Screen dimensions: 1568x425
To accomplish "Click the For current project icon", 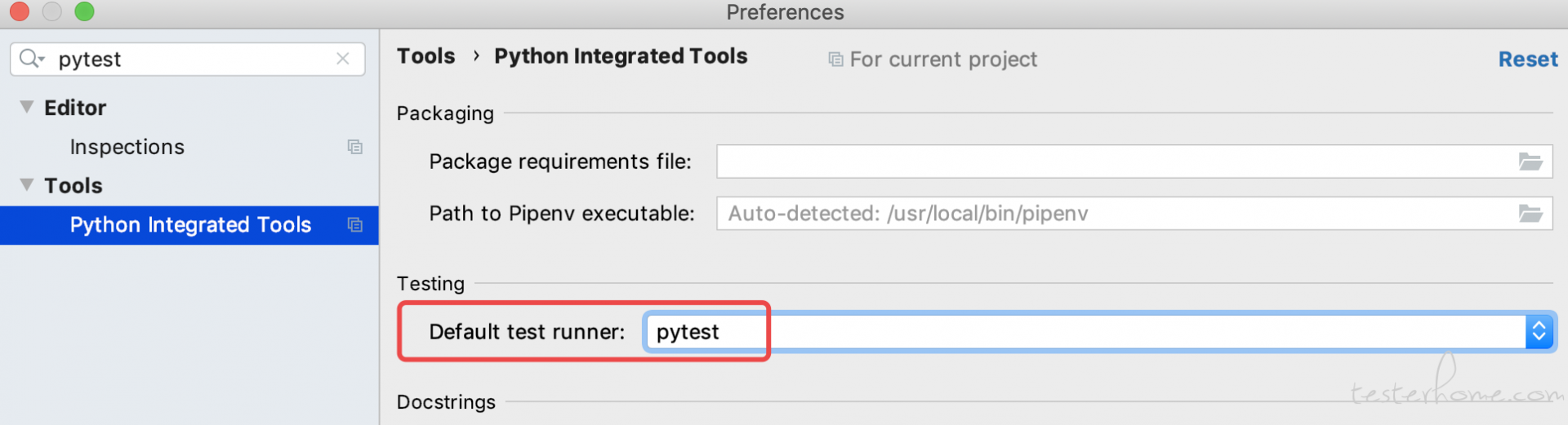I will (x=835, y=60).
